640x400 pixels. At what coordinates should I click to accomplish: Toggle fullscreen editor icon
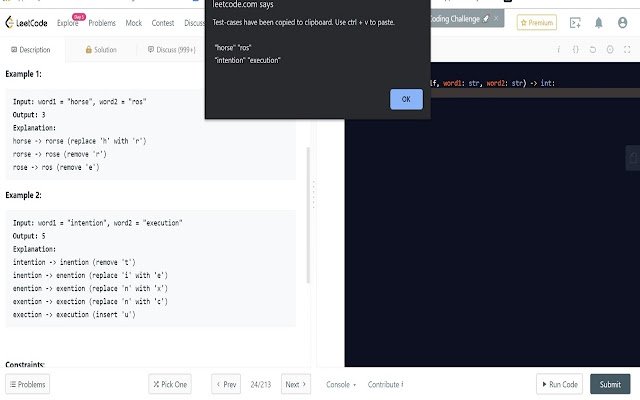pos(627,50)
